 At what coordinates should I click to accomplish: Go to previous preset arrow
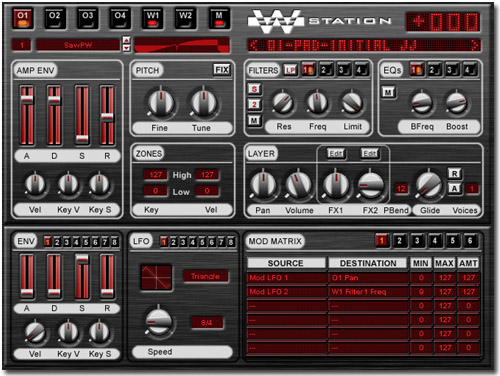254,45
